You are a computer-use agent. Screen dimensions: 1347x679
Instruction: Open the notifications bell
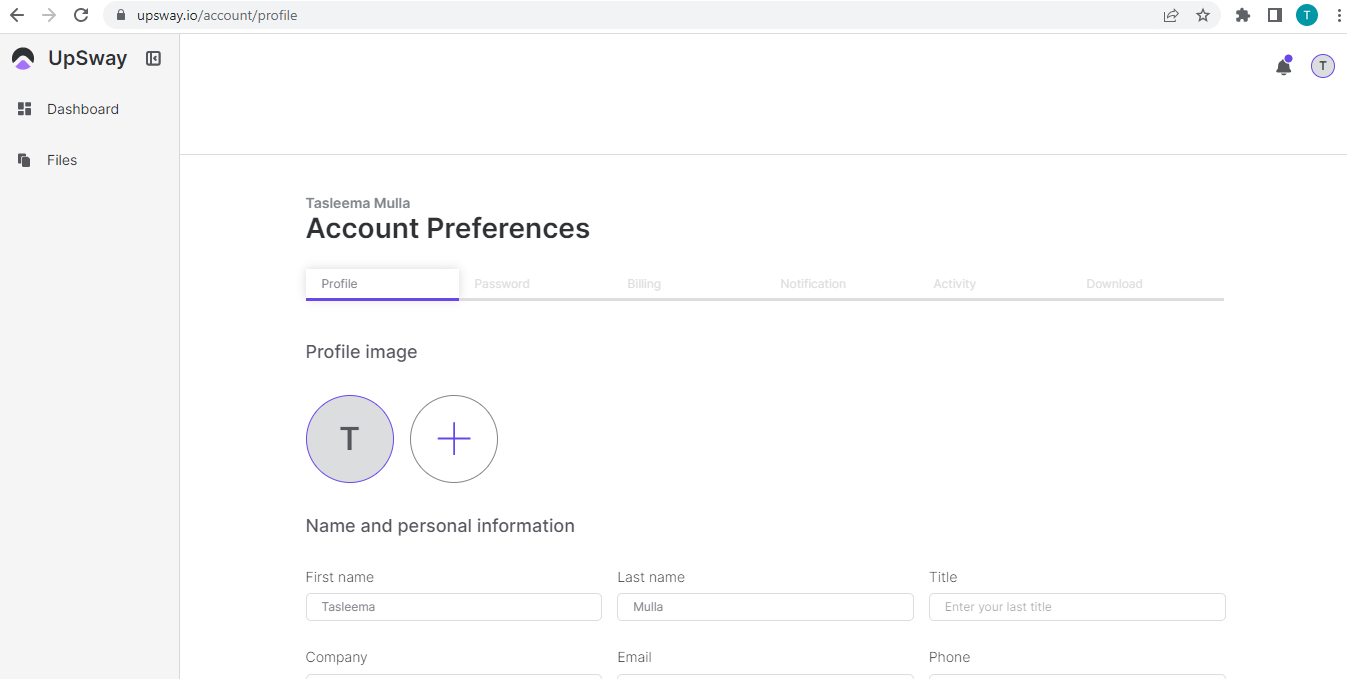tap(1283, 67)
